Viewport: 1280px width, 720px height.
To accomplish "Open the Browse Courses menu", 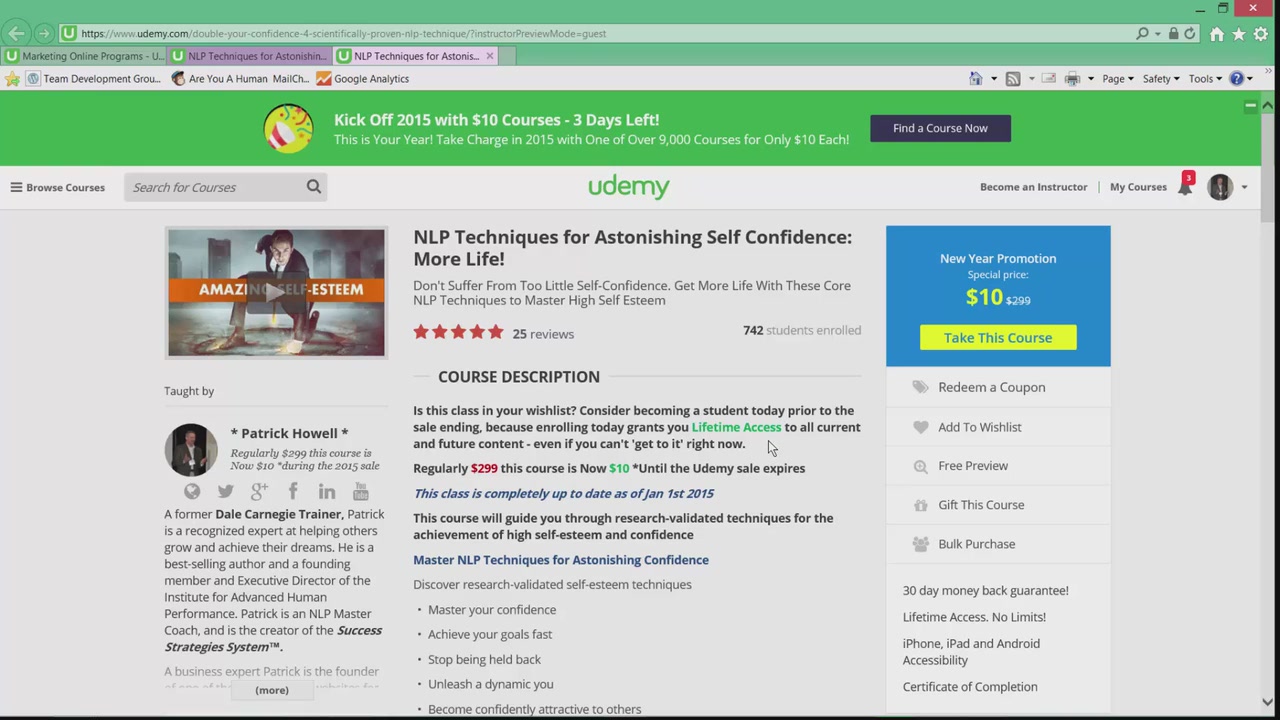I will (57, 187).
